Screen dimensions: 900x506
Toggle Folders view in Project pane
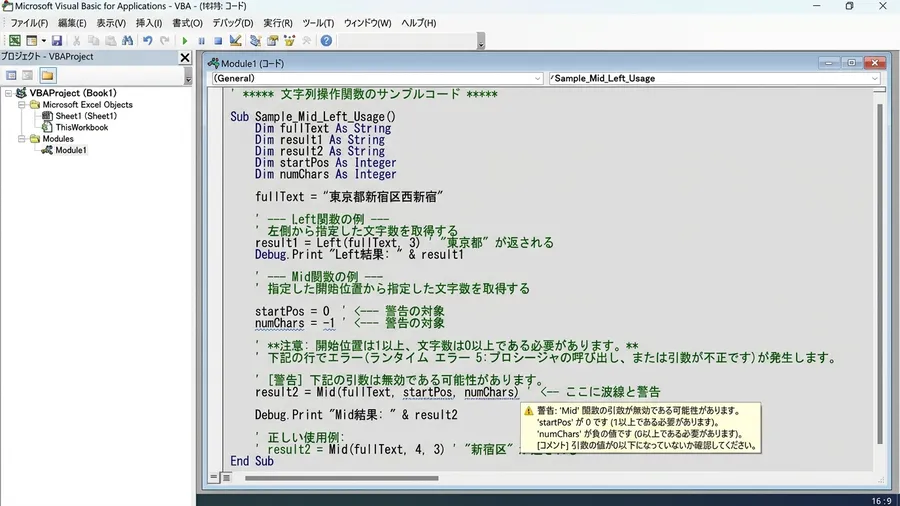[x=48, y=75]
